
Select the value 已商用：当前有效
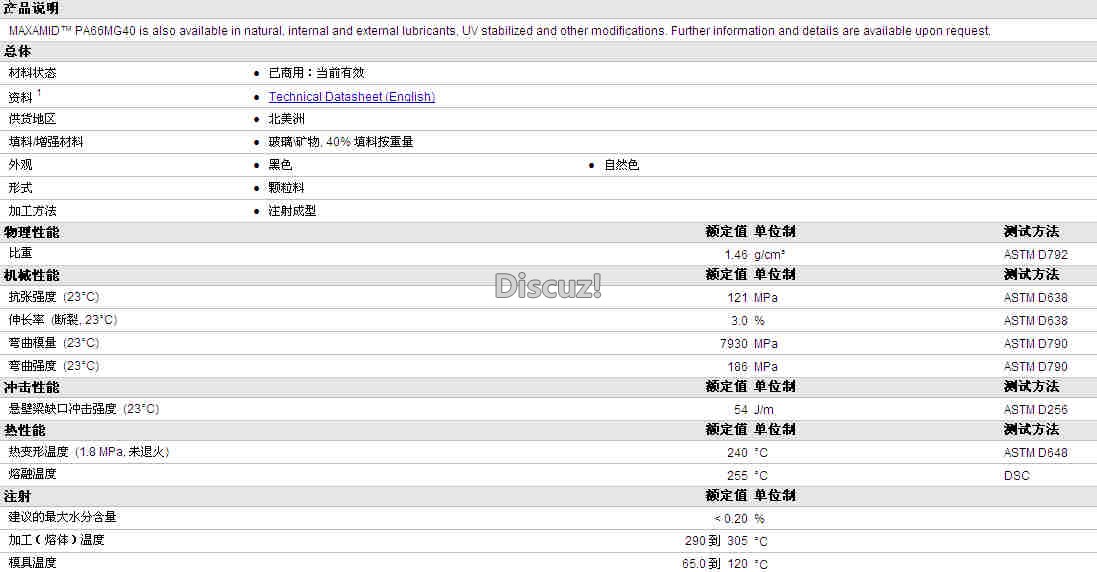coord(316,73)
